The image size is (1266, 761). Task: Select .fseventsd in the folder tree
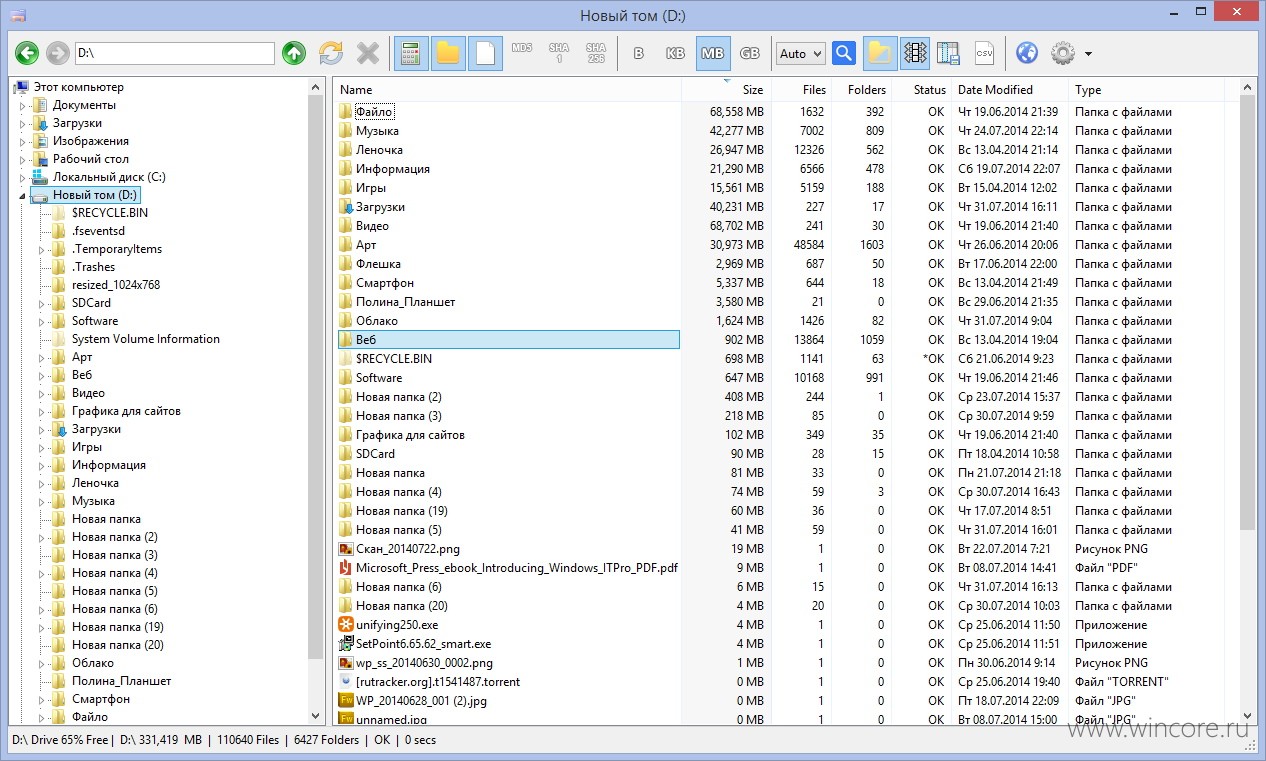pyautogui.click(x=98, y=231)
